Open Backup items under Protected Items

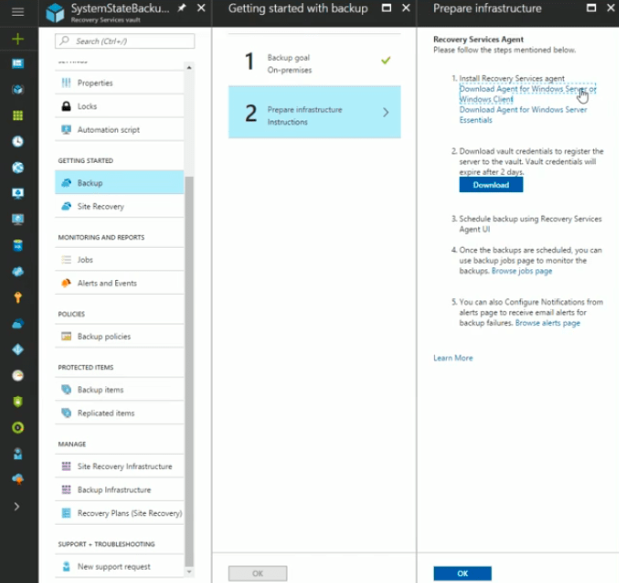119,389
